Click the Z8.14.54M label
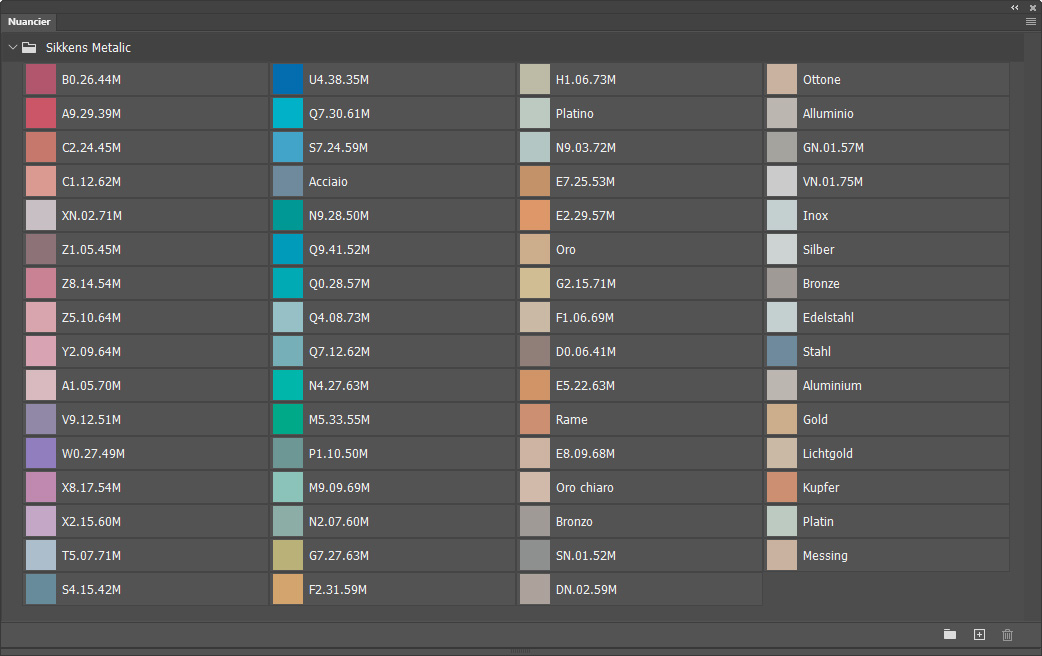Image resolution: width=1042 pixels, height=656 pixels. pos(91,283)
